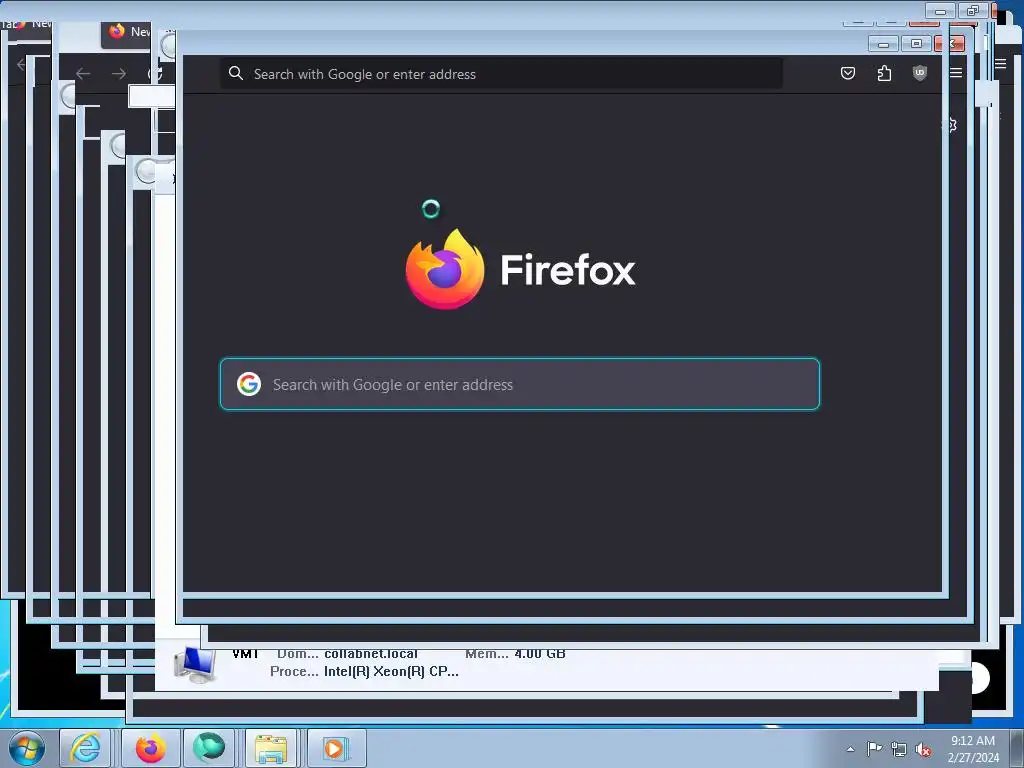Click the magnifier icon in the address bar

[236, 73]
